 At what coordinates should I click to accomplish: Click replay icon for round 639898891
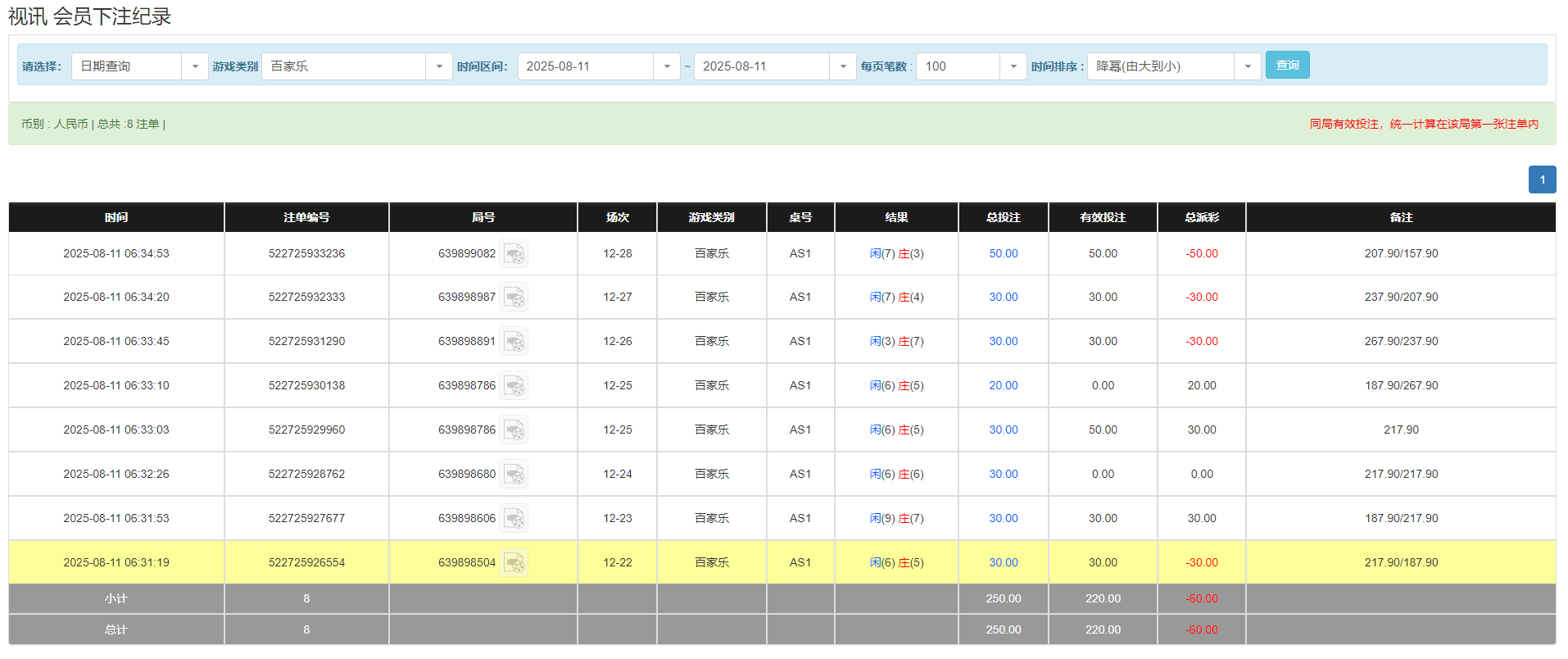(x=514, y=342)
